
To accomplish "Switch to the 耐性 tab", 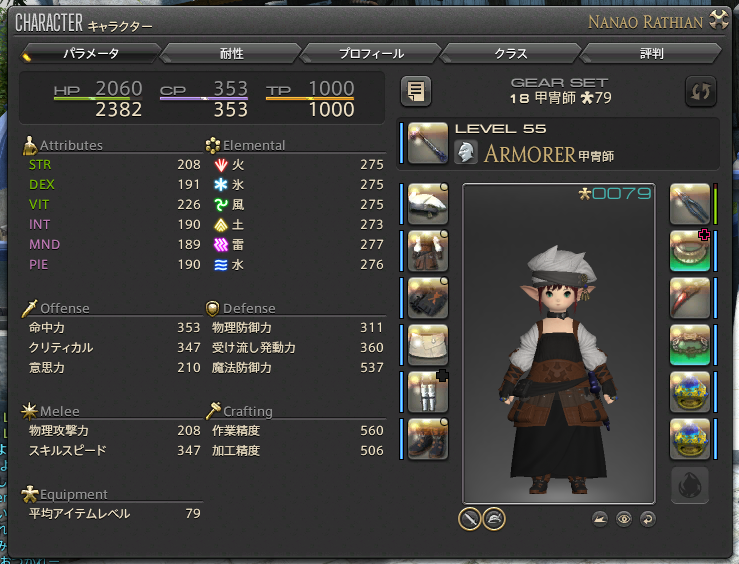I will 231,54.
